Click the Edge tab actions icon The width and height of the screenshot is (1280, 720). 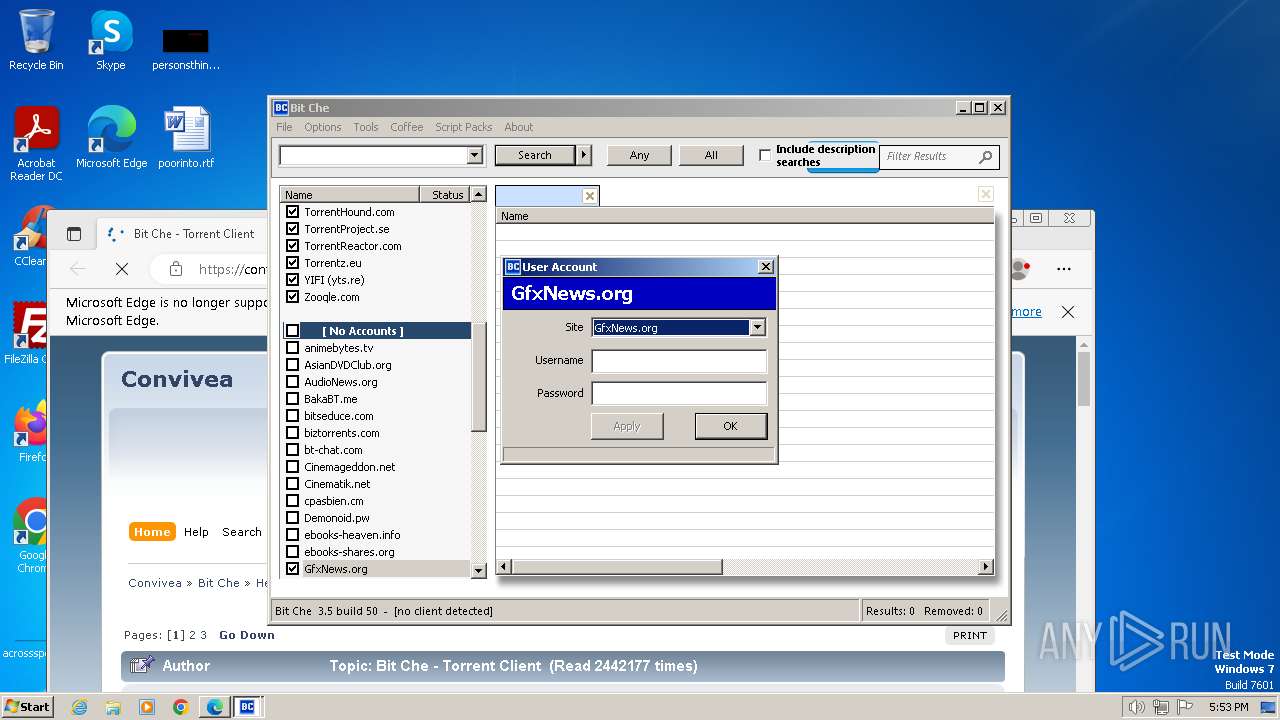pos(74,234)
